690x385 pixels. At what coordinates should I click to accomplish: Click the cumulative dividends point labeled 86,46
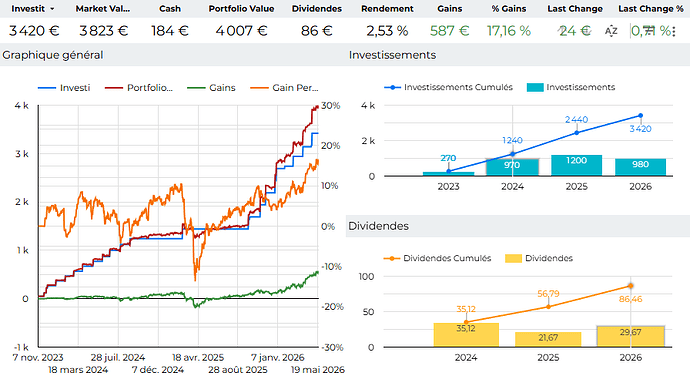[x=631, y=286]
